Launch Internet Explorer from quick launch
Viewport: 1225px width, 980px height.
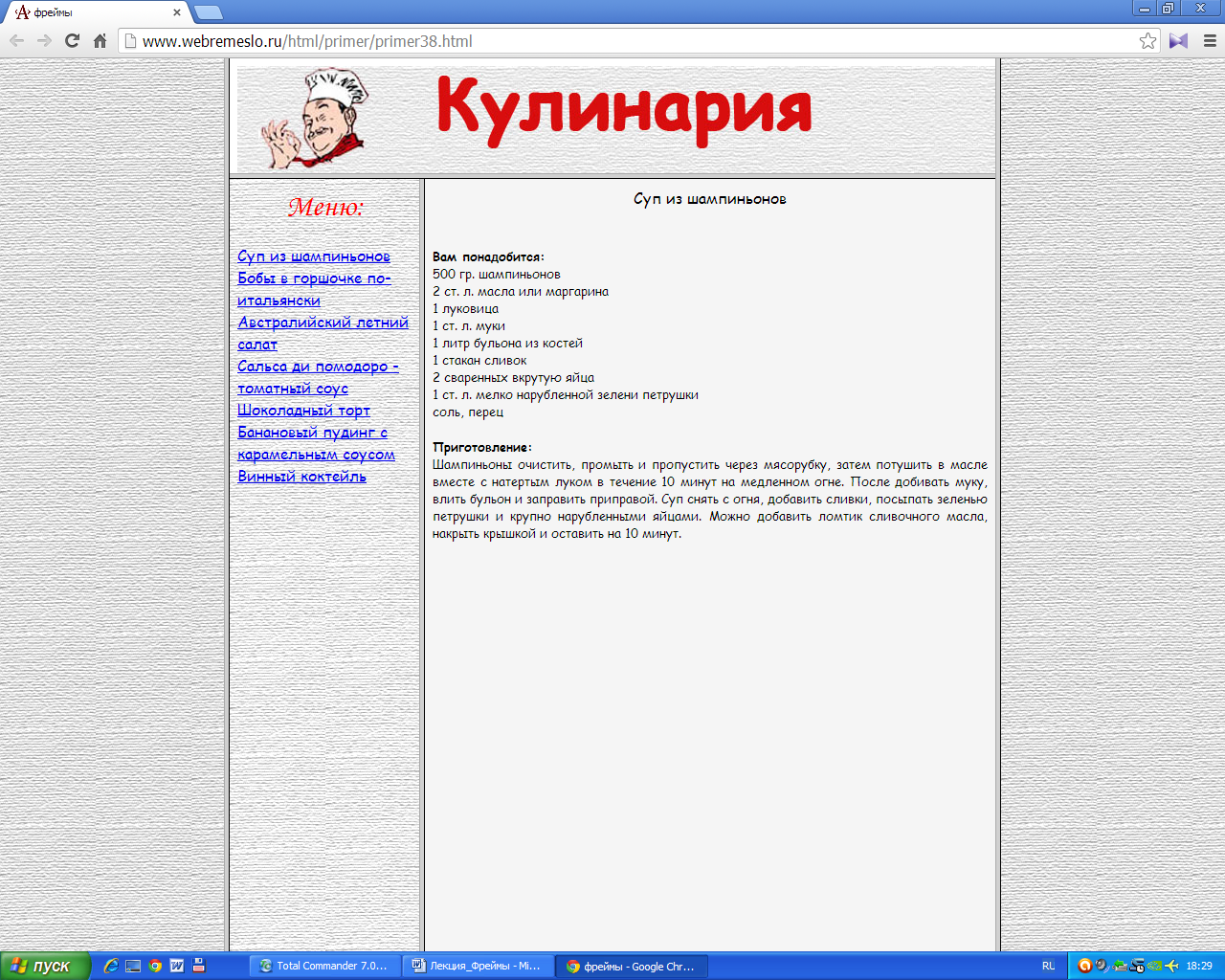tap(111, 966)
